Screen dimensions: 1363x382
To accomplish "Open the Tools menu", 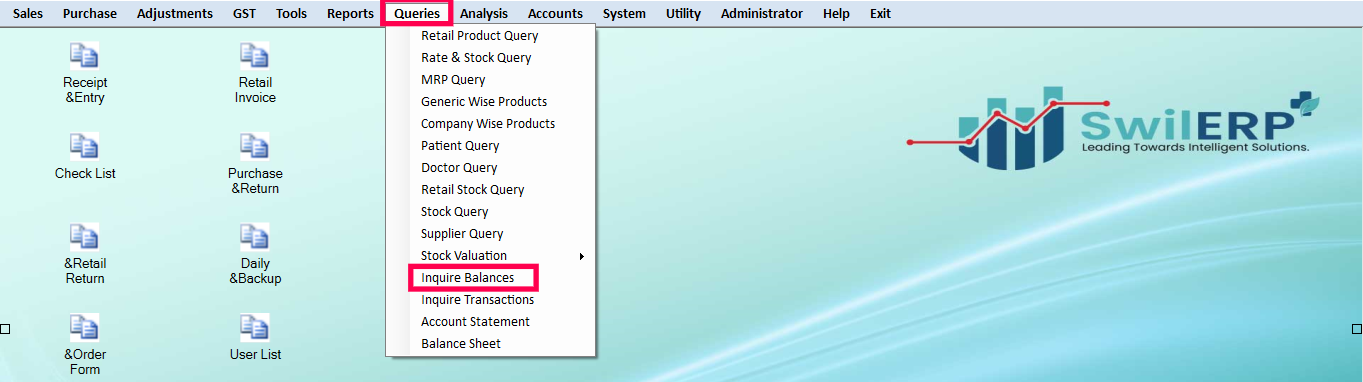I will click(292, 14).
